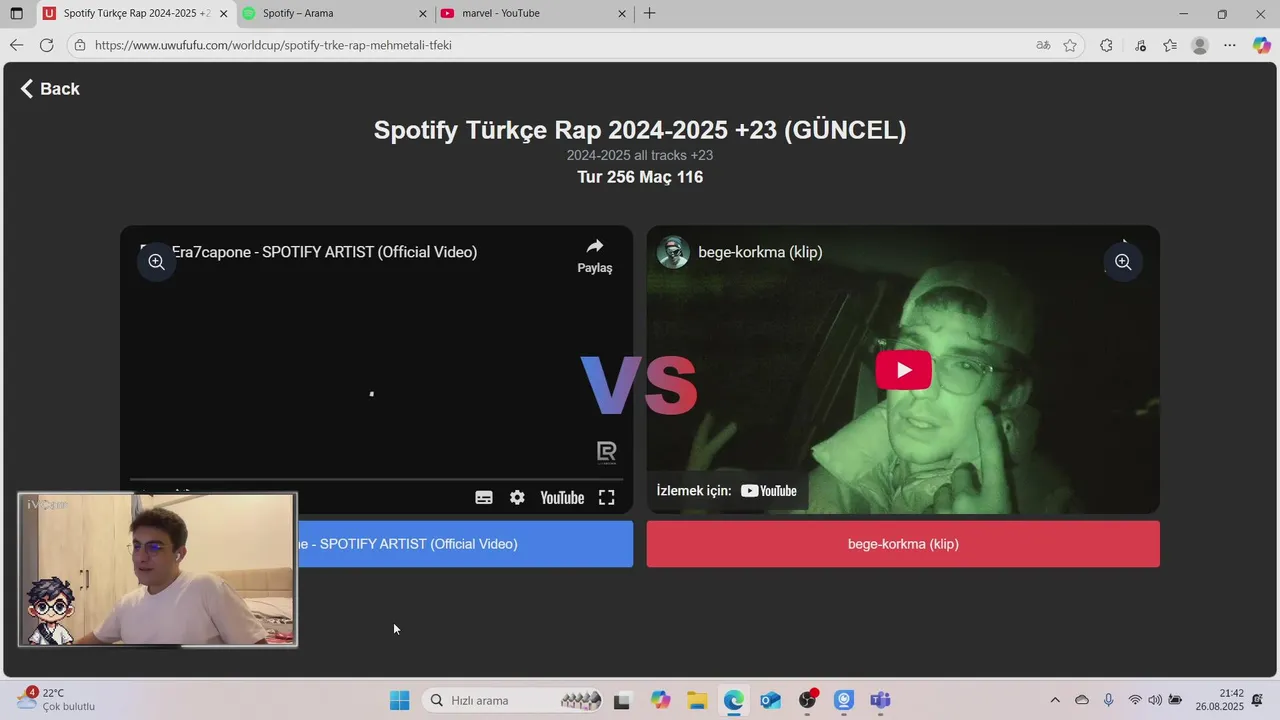Open subtitles on the Era7capone player
1280x720 pixels.
[484, 498]
